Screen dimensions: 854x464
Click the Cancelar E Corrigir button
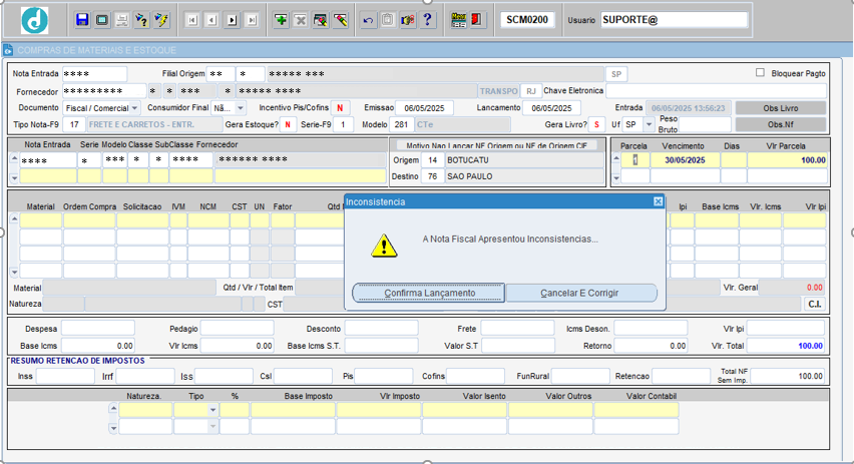click(581, 293)
